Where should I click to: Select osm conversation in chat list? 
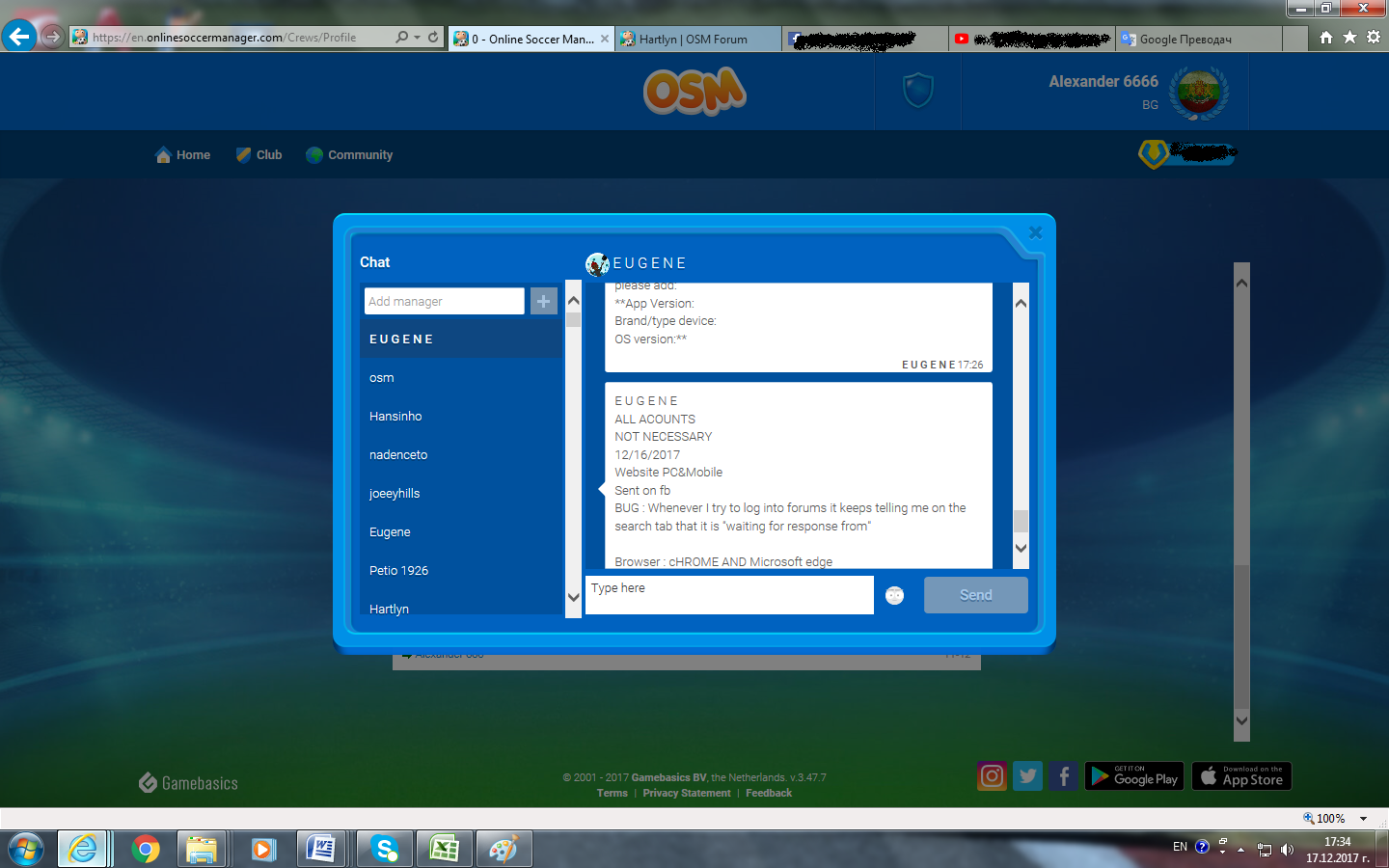tap(461, 378)
